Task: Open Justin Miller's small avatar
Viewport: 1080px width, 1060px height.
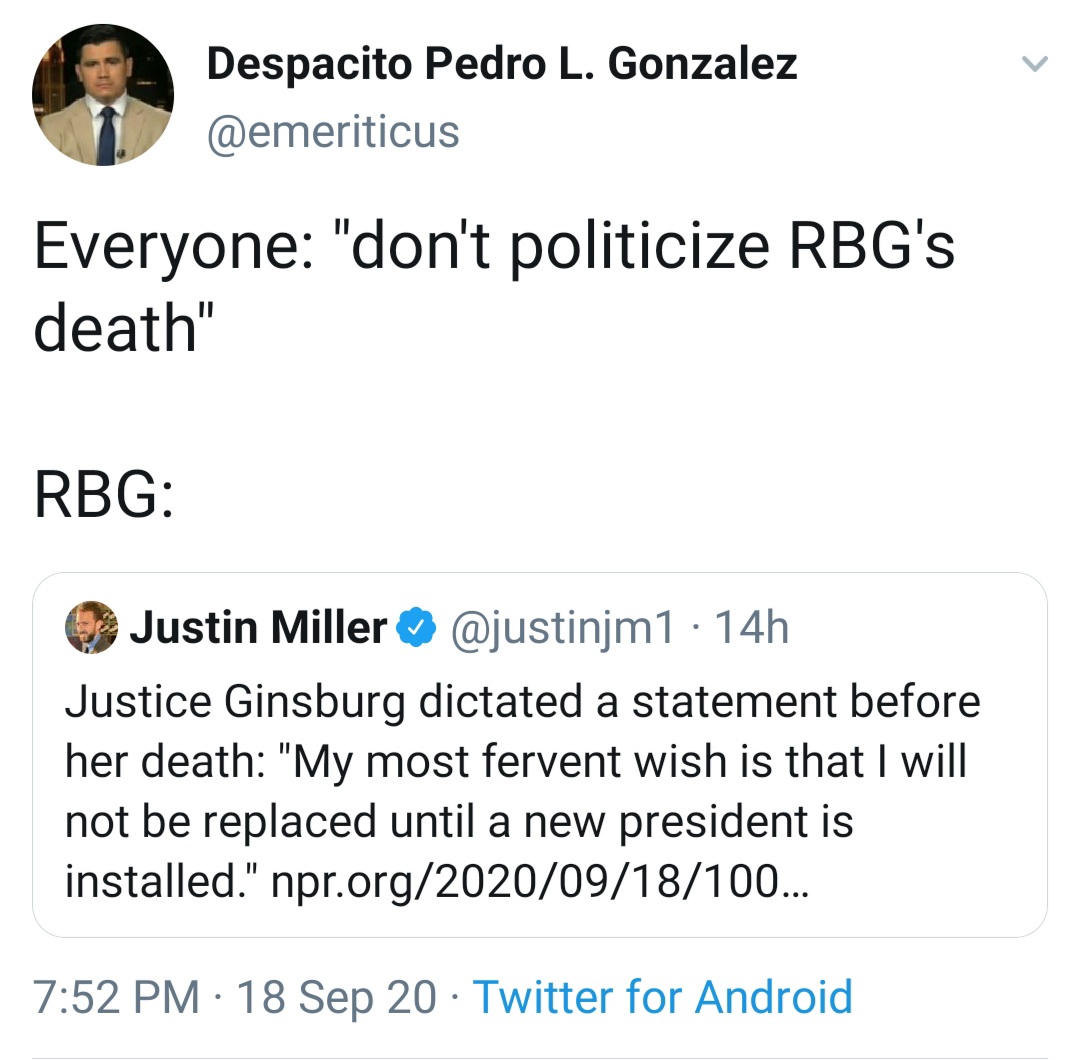Action: pyautogui.click(x=91, y=629)
